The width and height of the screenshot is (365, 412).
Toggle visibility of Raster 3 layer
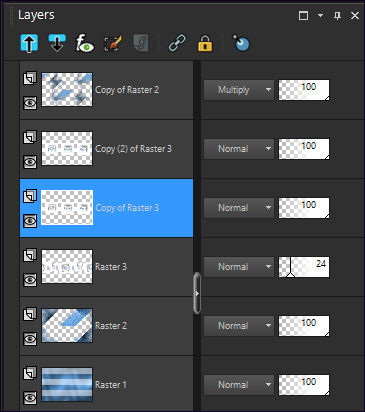click(x=30, y=280)
